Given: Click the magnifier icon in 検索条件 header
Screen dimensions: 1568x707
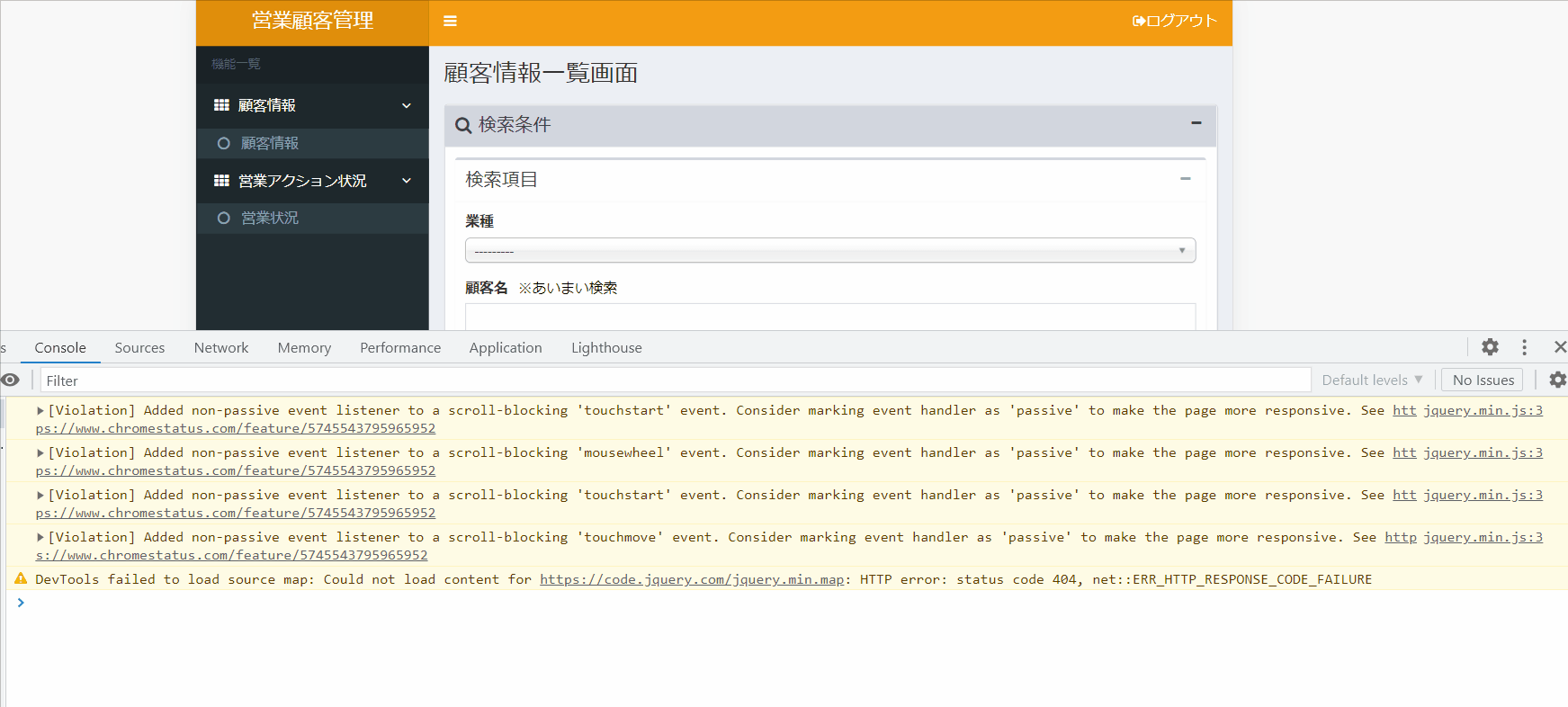Looking at the screenshot, I should pos(463,125).
